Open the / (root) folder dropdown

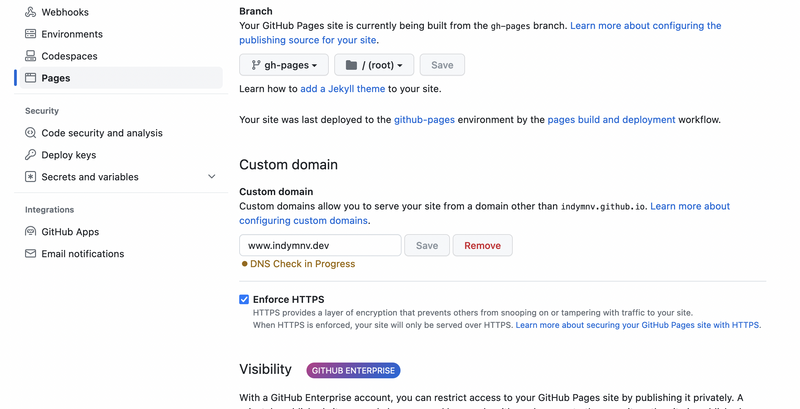coord(374,65)
